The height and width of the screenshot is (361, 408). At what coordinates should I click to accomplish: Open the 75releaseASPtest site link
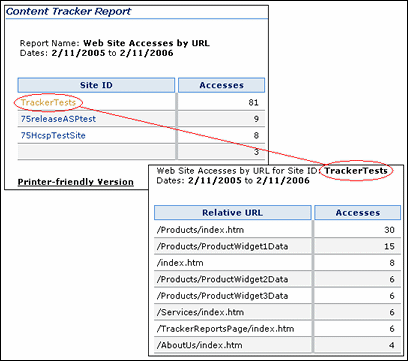pyautogui.click(x=58, y=119)
